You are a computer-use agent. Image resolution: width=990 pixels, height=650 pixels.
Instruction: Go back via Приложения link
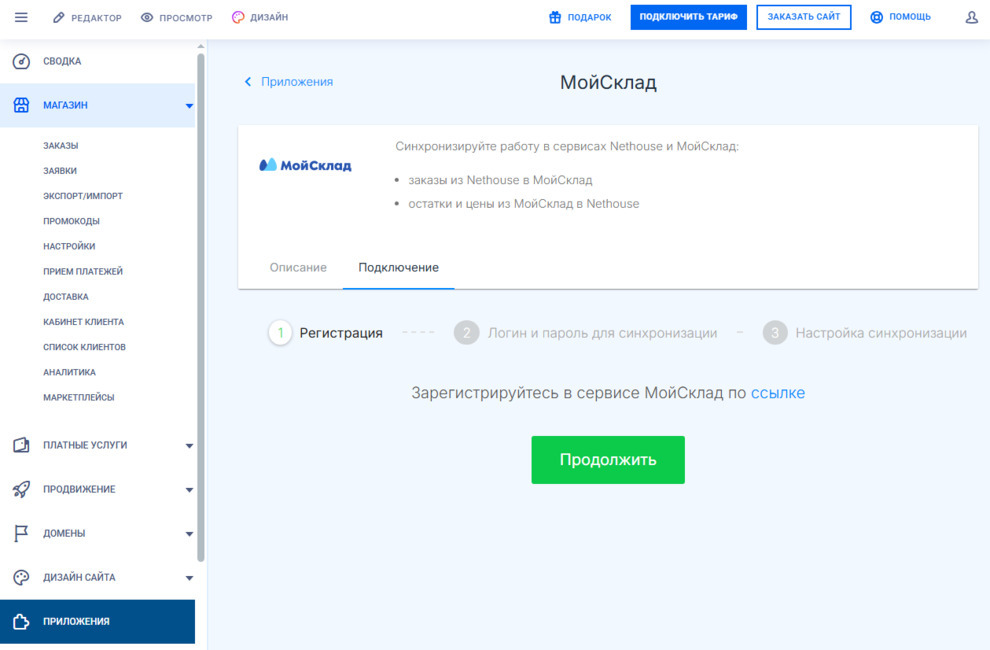point(297,81)
